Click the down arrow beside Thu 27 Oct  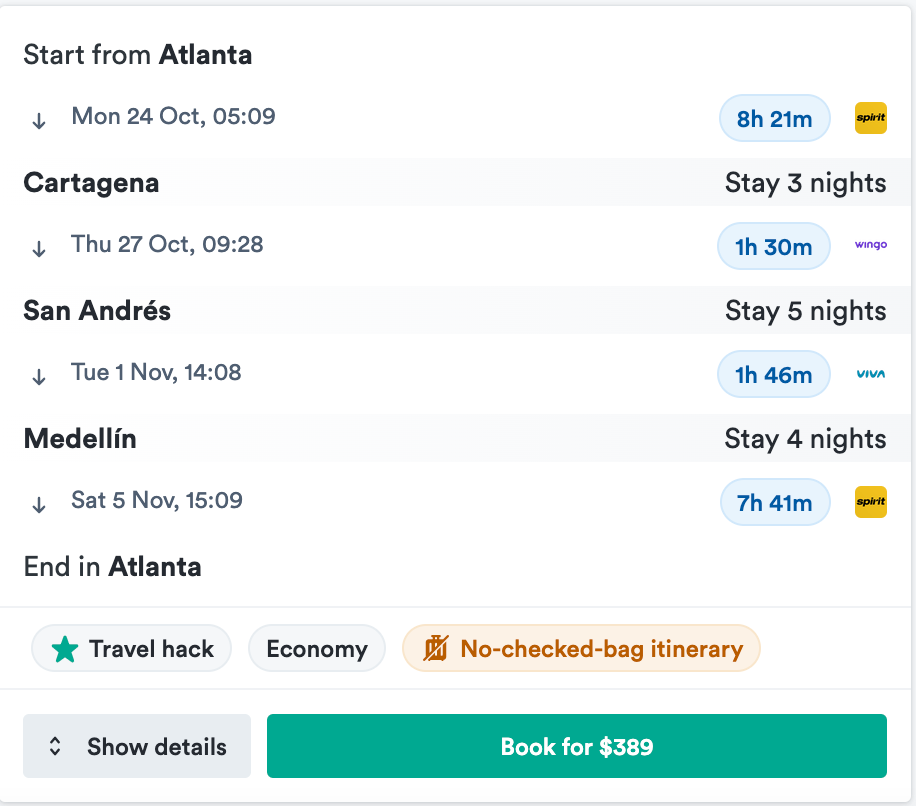point(39,248)
